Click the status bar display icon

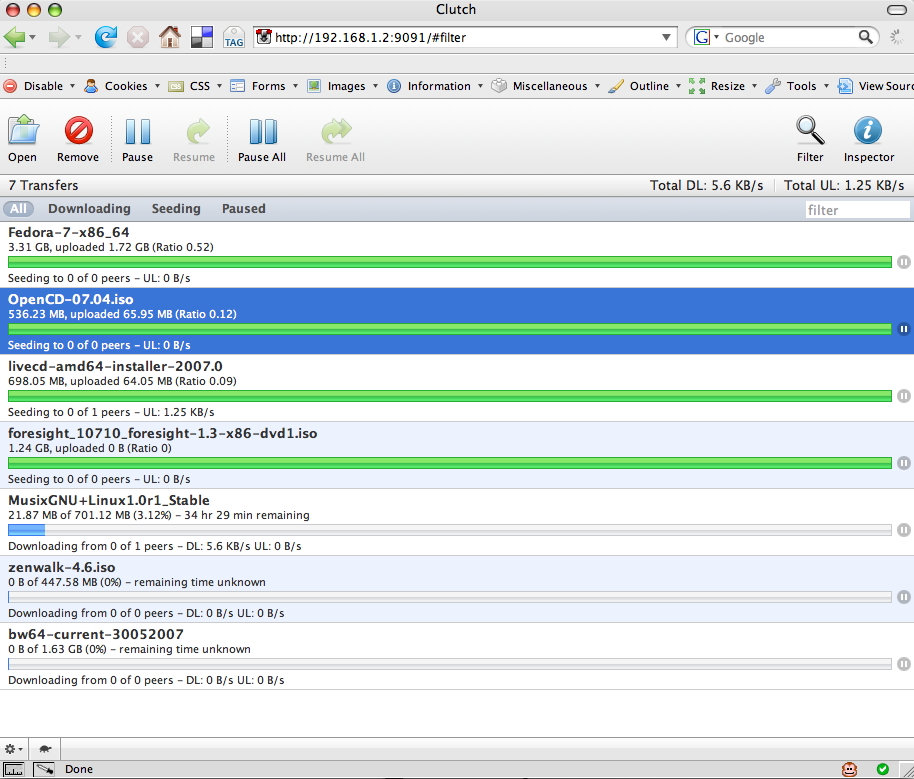pyautogui.click(x=14, y=769)
